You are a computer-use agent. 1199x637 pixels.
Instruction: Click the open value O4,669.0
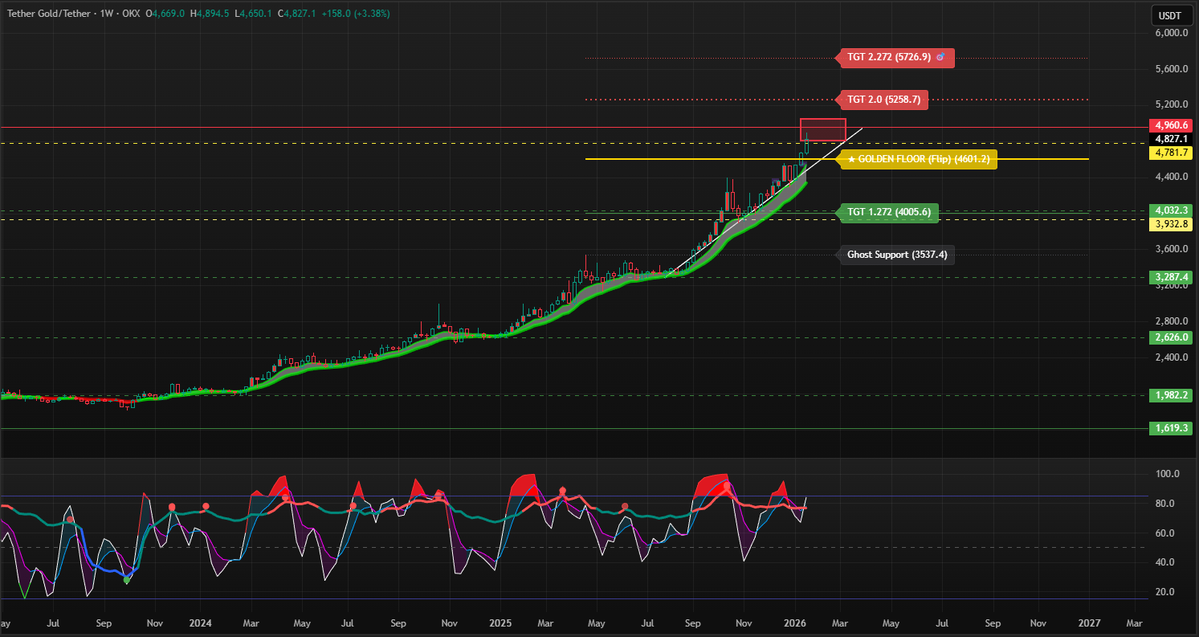[x=166, y=14]
